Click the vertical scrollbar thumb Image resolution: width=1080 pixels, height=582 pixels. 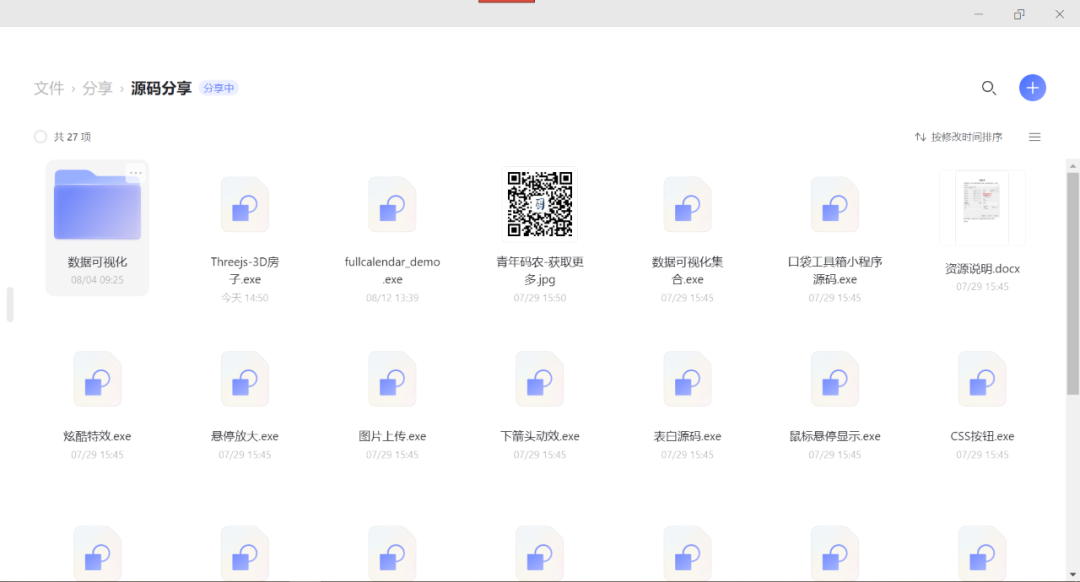click(x=1072, y=284)
